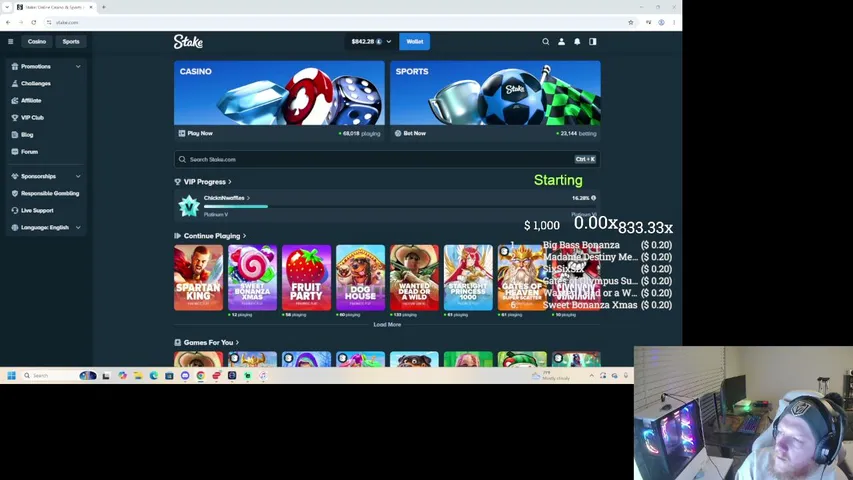
Task: Open the VIP Progress section
Action: coord(203,182)
